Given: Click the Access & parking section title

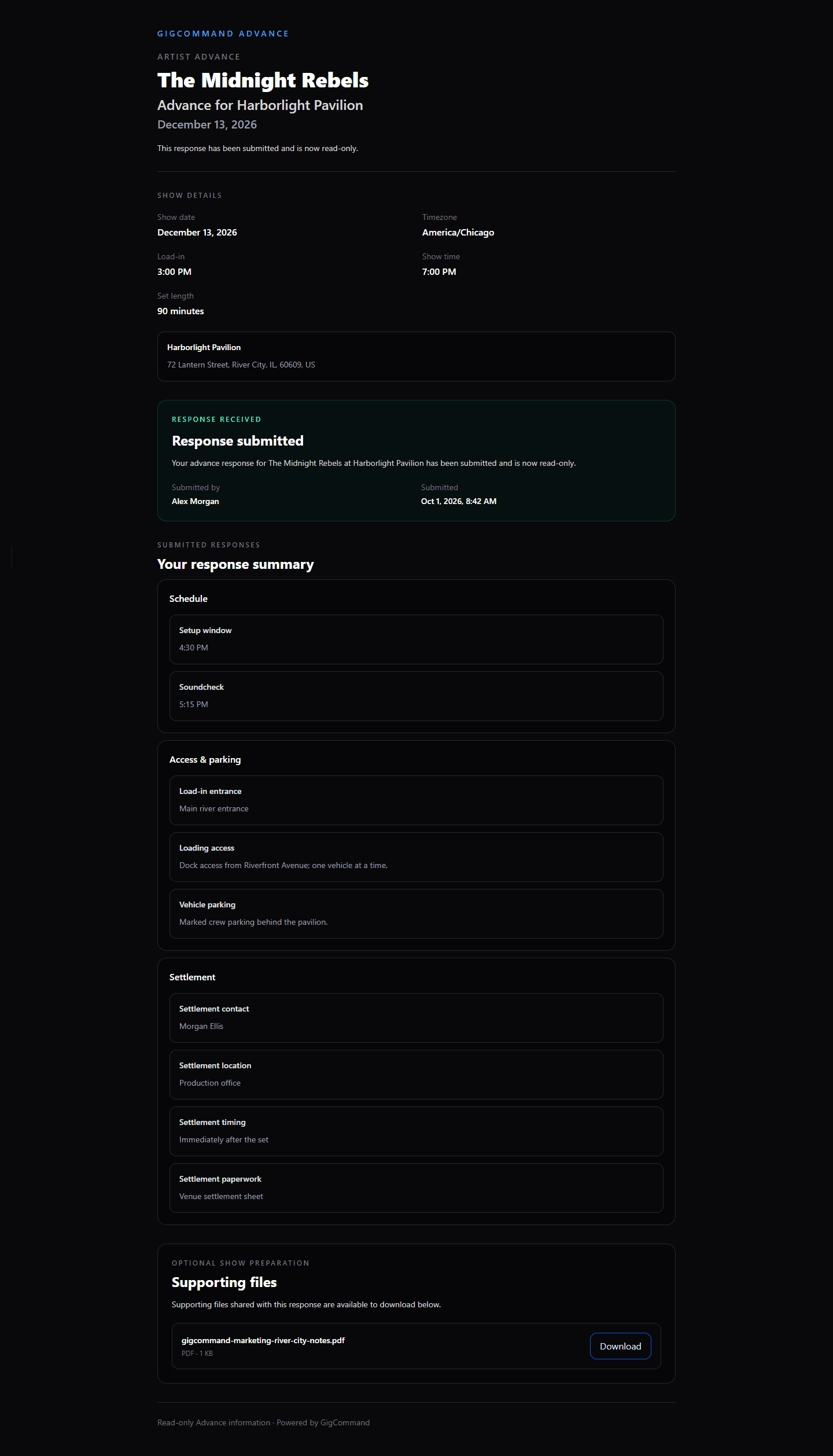Looking at the screenshot, I should 205,759.
